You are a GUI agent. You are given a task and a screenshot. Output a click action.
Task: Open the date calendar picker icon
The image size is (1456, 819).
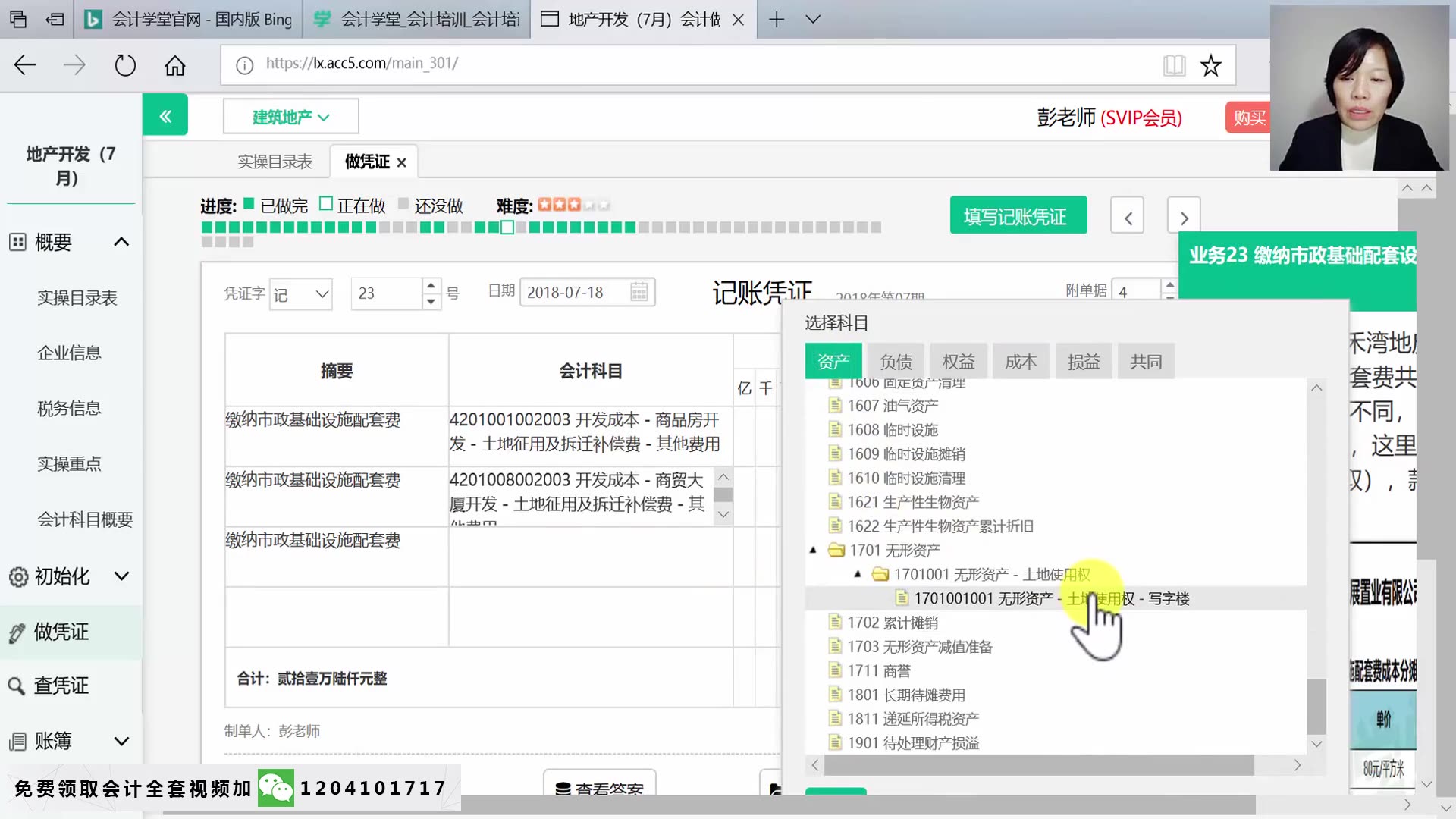click(639, 292)
